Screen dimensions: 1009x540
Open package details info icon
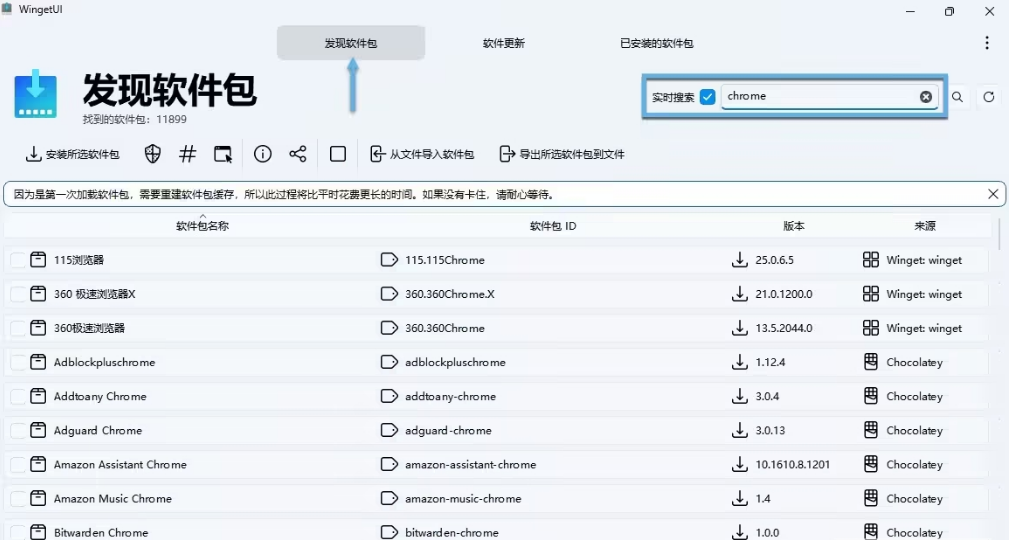263,154
